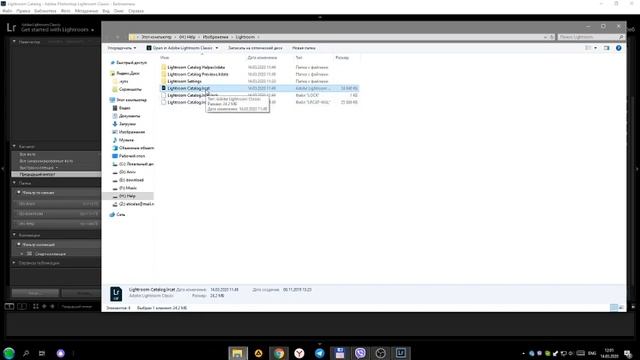Collapse the Навигатор panel in Lightroom
The width and height of the screenshot is (640, 360).
tap(14, 42)
